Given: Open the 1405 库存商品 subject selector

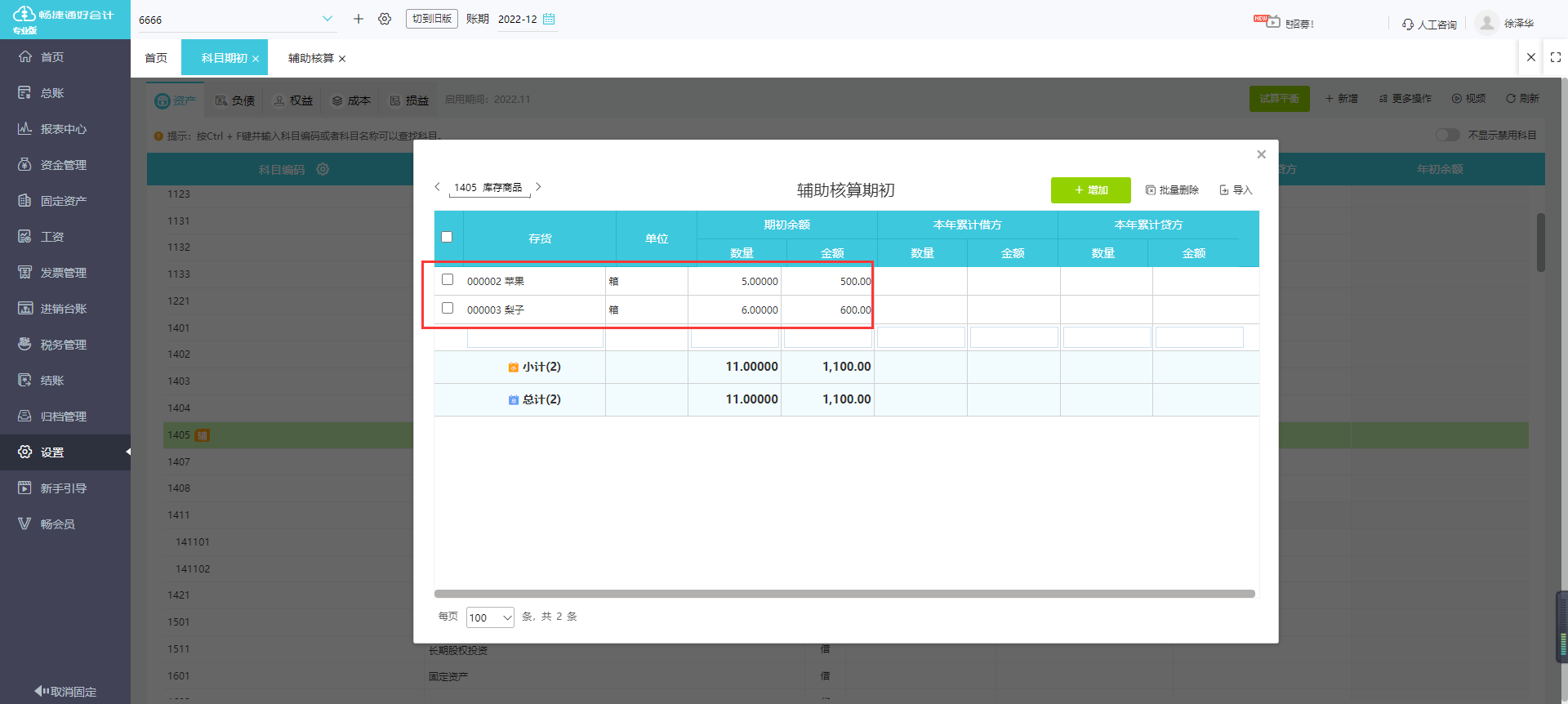Looking at the screenshot, I should click(x=488, y=188).
